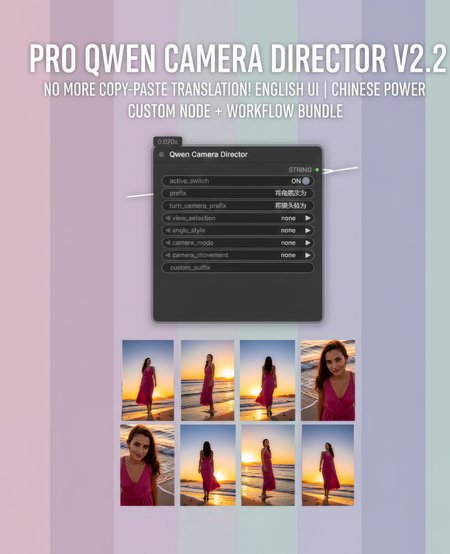Toggle the active_switch ON control
The width and height of the screenshot is (450, 554).
click(x=306, y=181)
